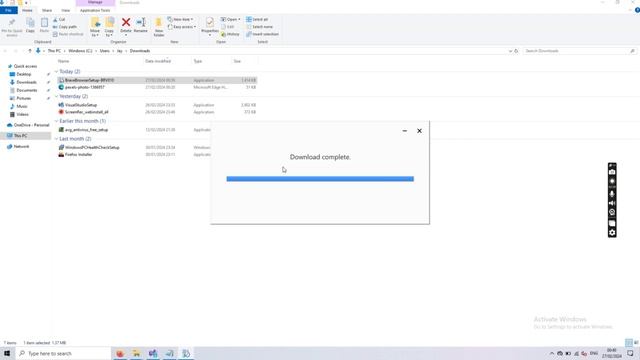Collapse Earlier this month (1) group
This screenshot has width=640, height=360.
[x=56, y=121]
